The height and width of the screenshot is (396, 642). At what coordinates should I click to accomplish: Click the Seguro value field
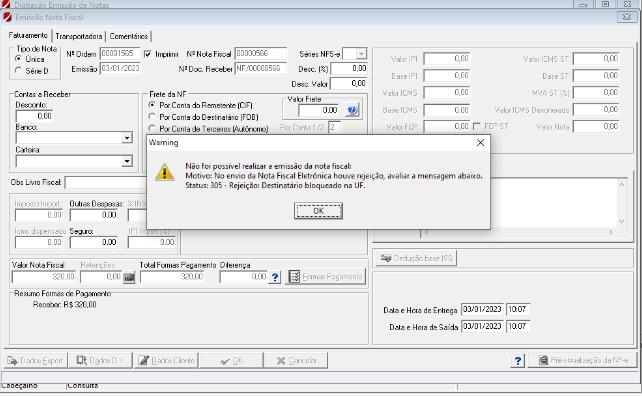point(93,242)
